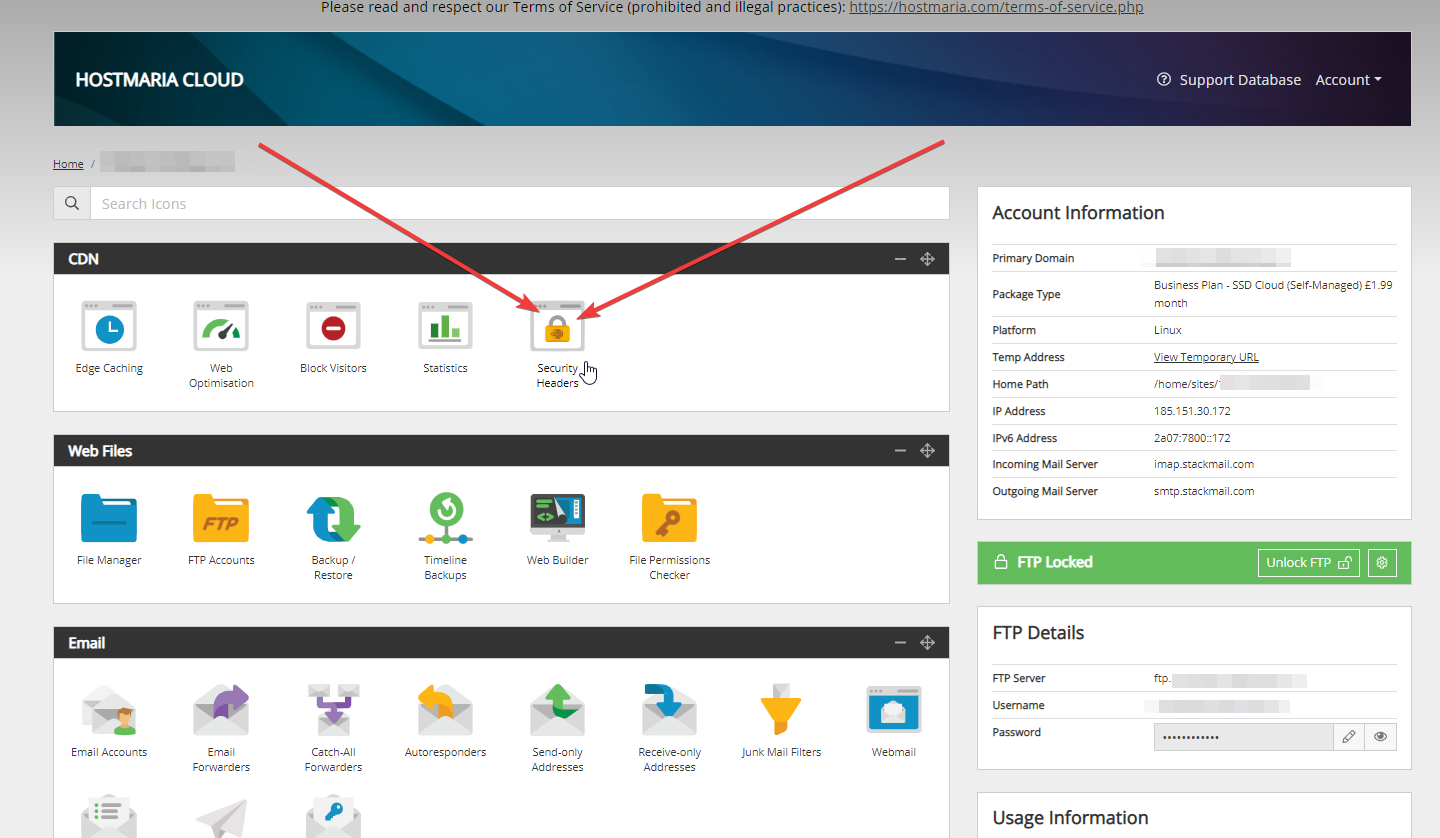Open the Terms of Service link
The image size is (1440, 838).
[995, 7]
